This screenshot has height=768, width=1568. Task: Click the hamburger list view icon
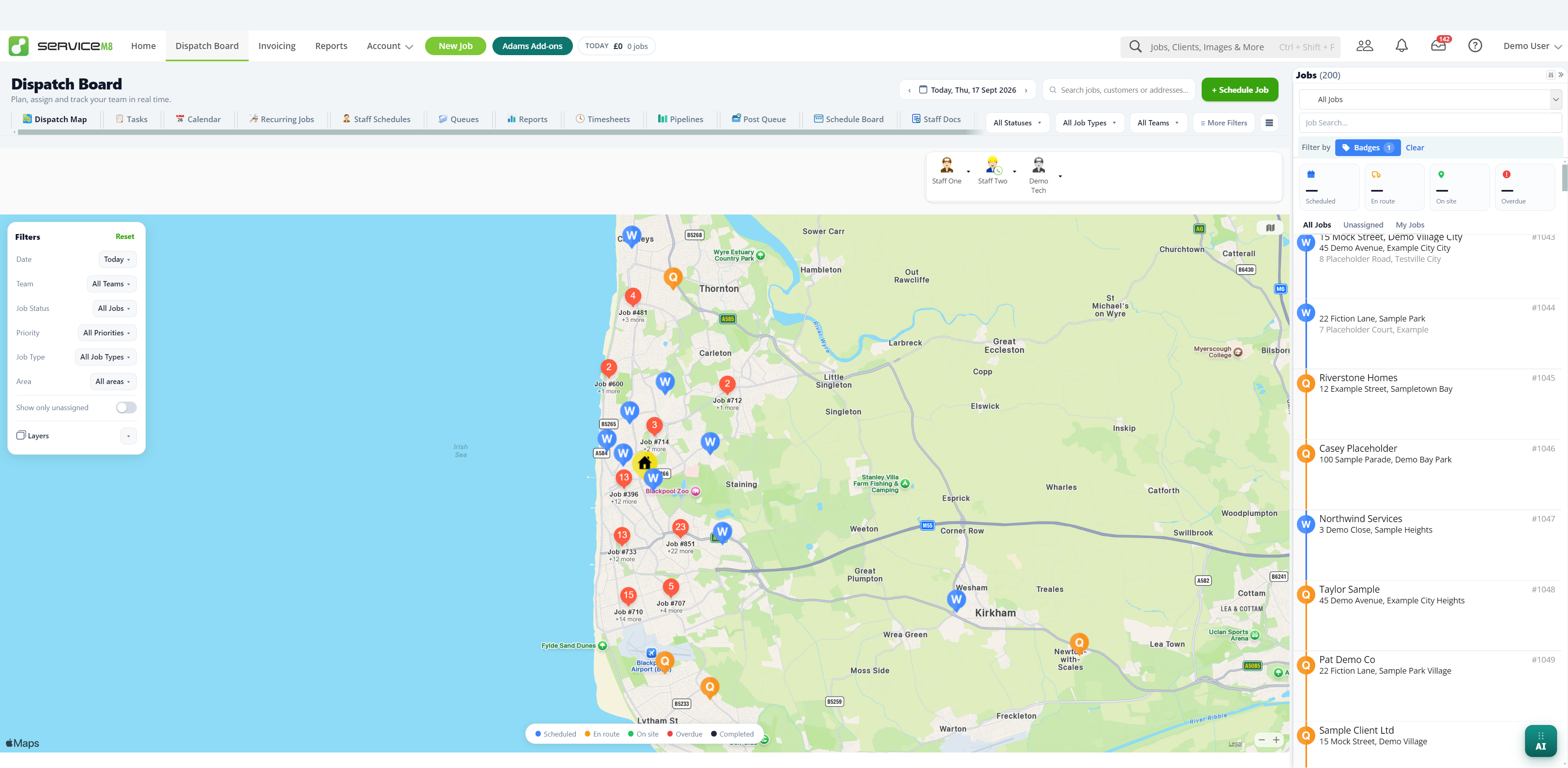[1269, 123]
